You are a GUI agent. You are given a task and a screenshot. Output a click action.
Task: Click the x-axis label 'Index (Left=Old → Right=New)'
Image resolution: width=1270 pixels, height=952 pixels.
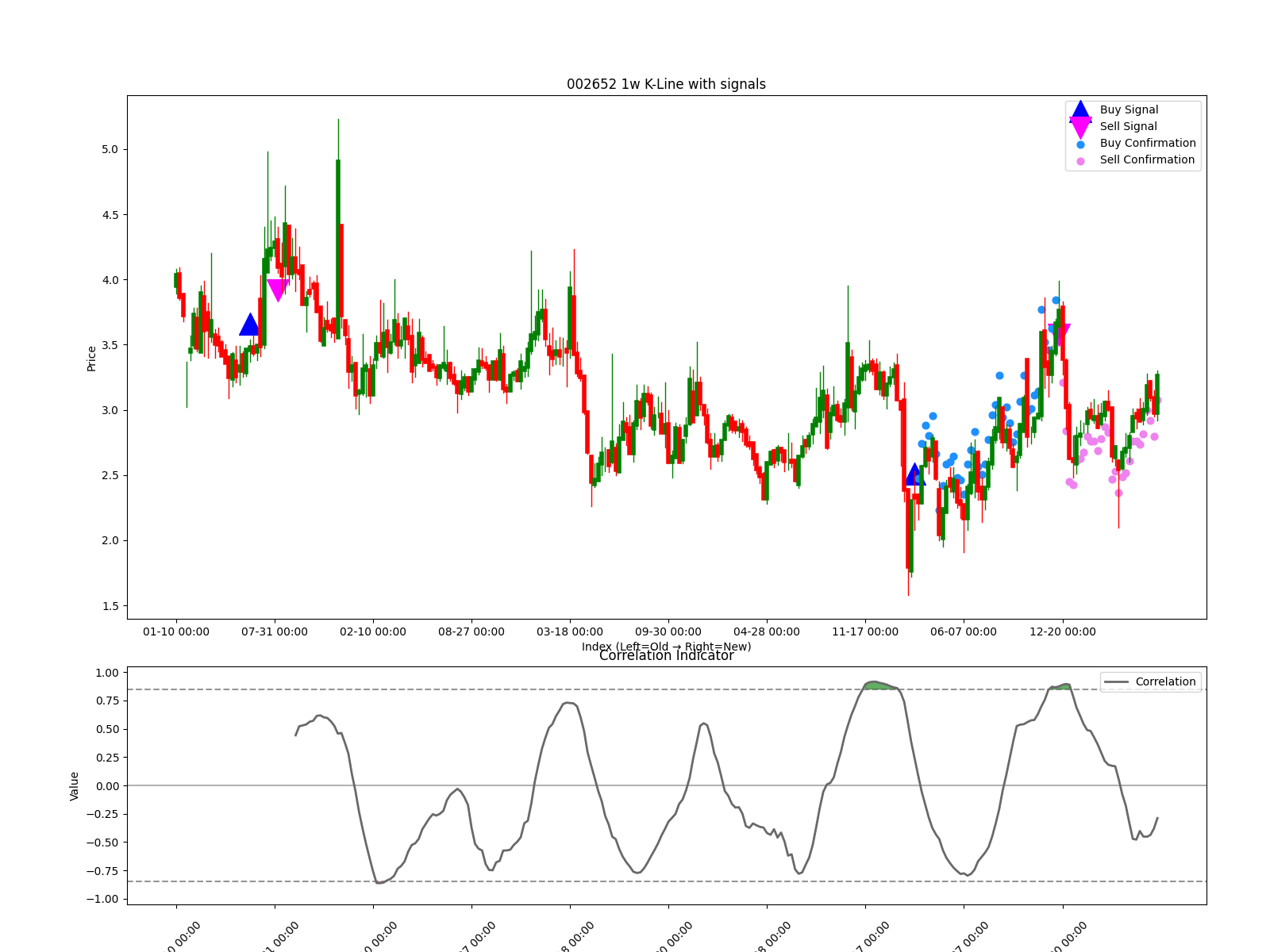pyautogui.click(x=666, y=647)
